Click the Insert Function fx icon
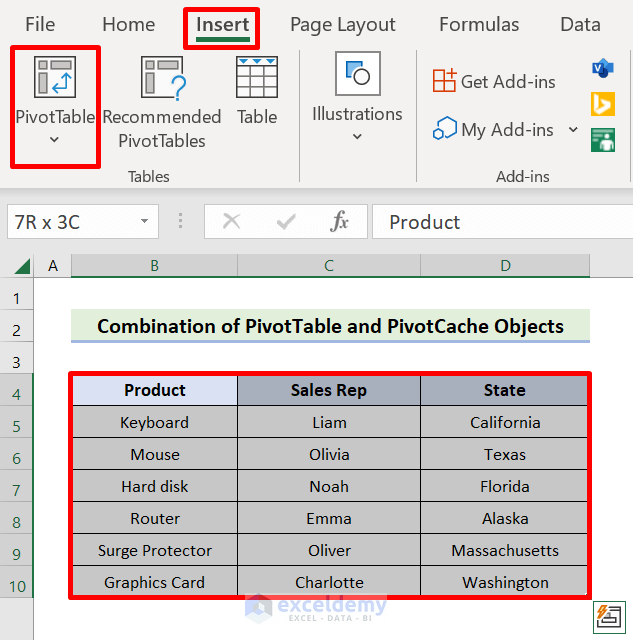 (339, 222)
